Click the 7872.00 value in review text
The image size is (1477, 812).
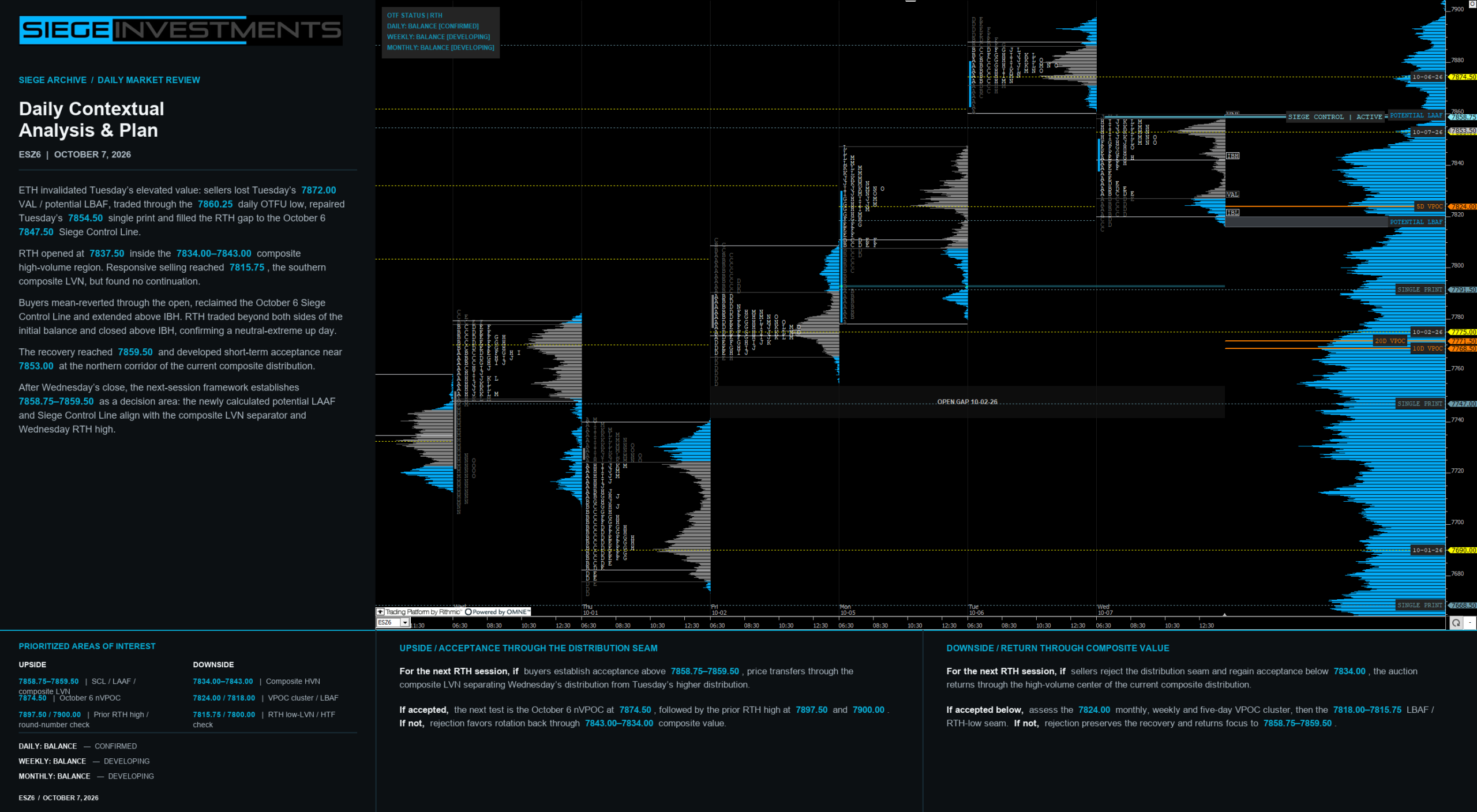point(318,190)
